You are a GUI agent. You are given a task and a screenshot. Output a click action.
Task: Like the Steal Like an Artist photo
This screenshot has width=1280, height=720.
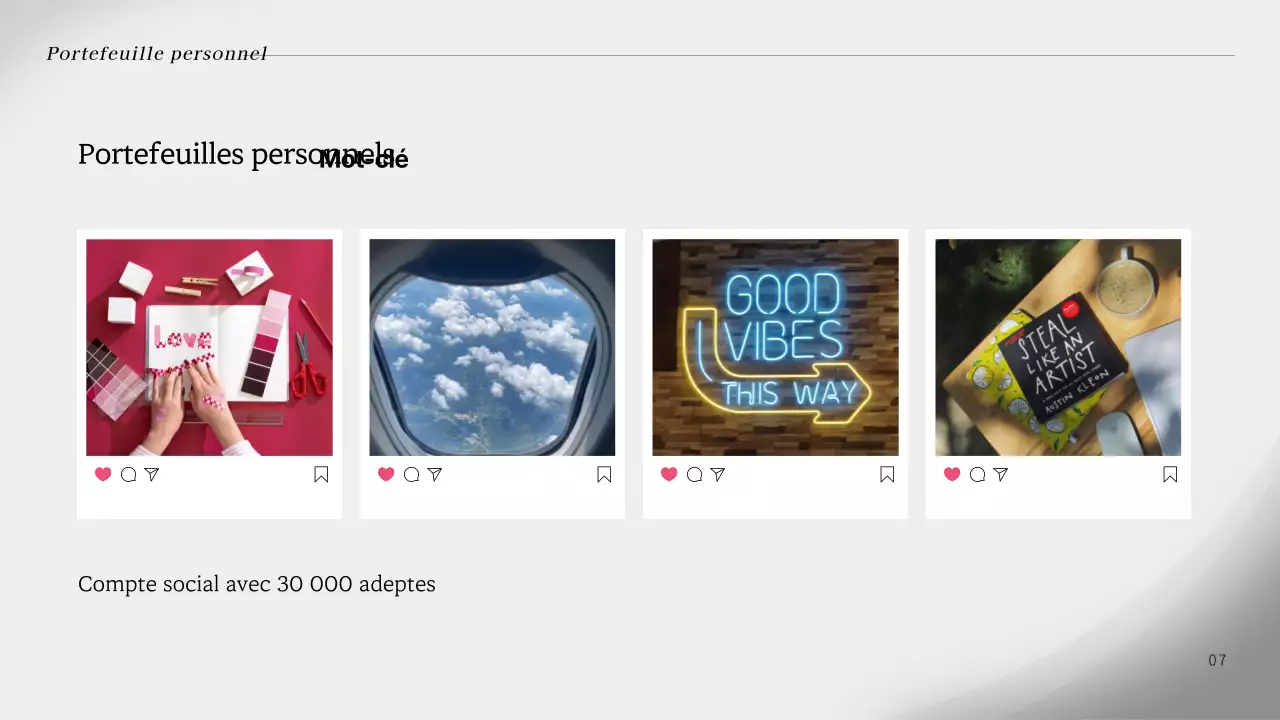tap(952, 474)
